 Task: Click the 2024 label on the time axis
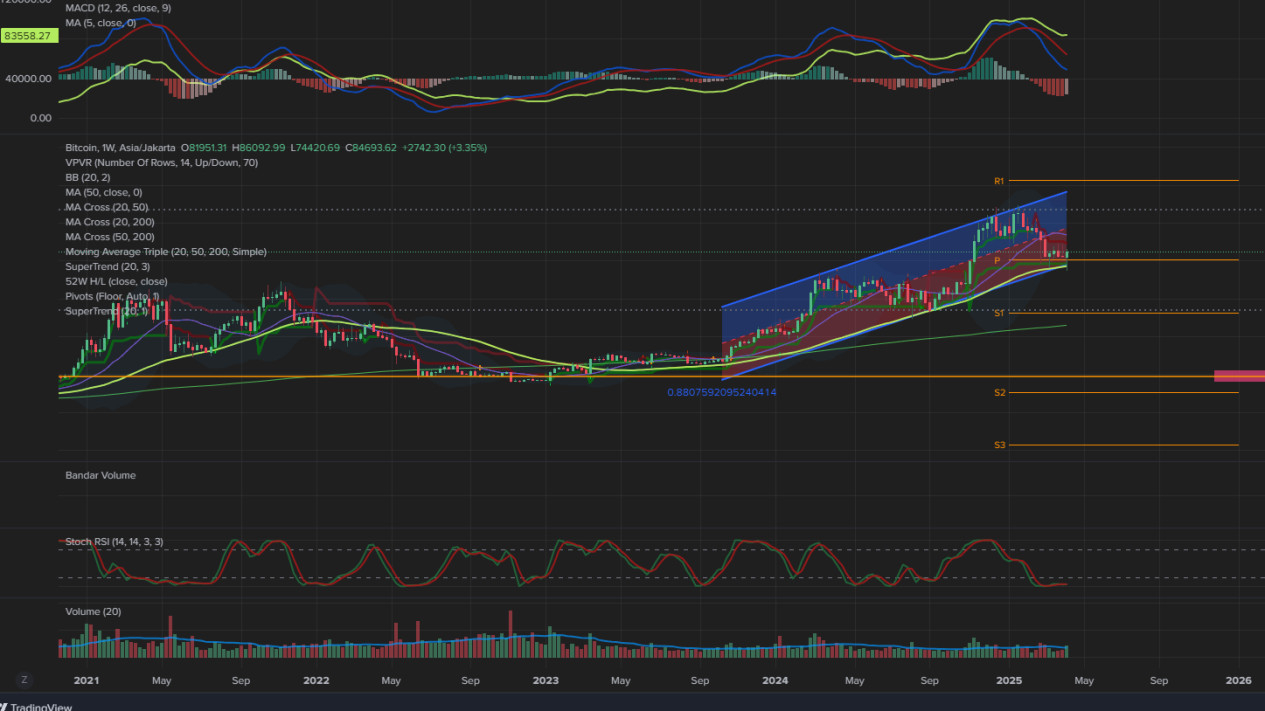[x=775, y=681]
